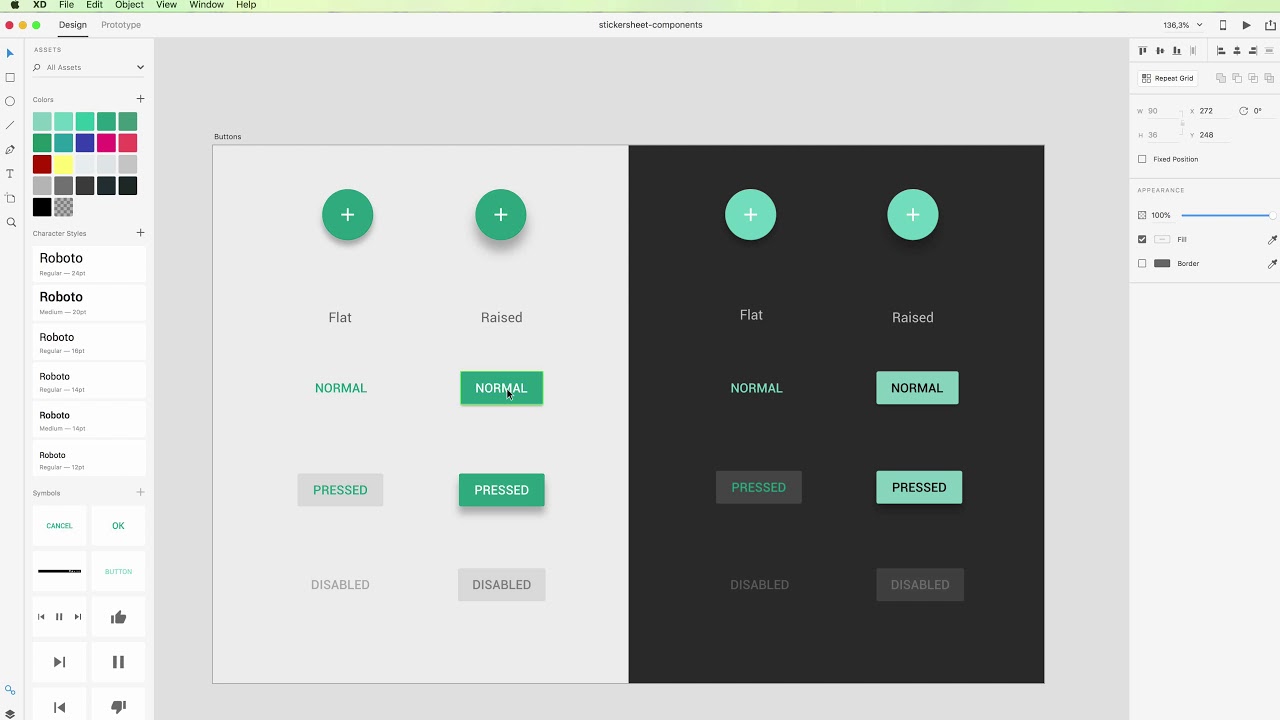Select Roboto Medium 20pt character style
Screen dimensions: 1280x720
(89, 303)
